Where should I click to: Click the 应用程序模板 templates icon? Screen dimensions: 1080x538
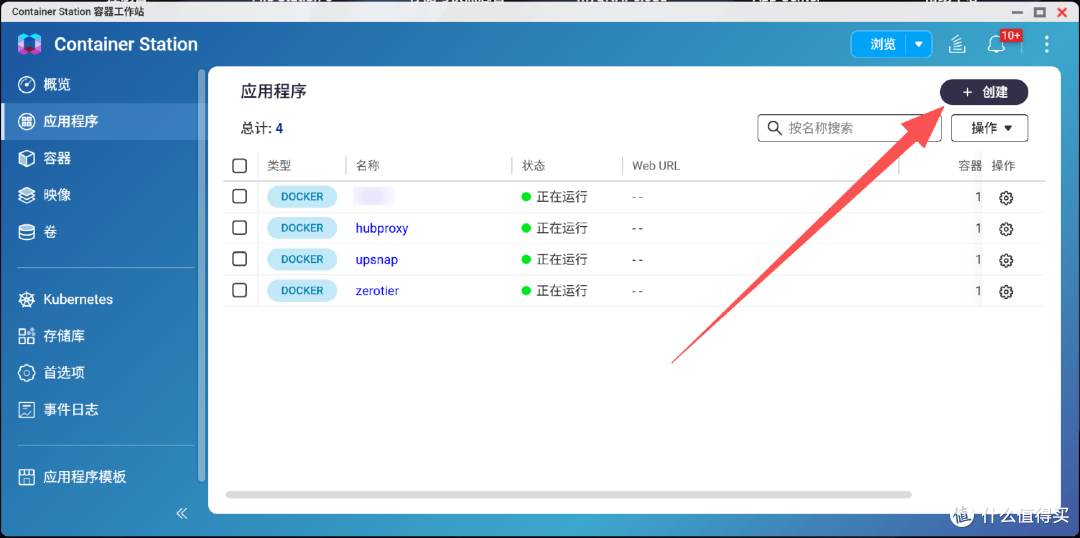26,477
